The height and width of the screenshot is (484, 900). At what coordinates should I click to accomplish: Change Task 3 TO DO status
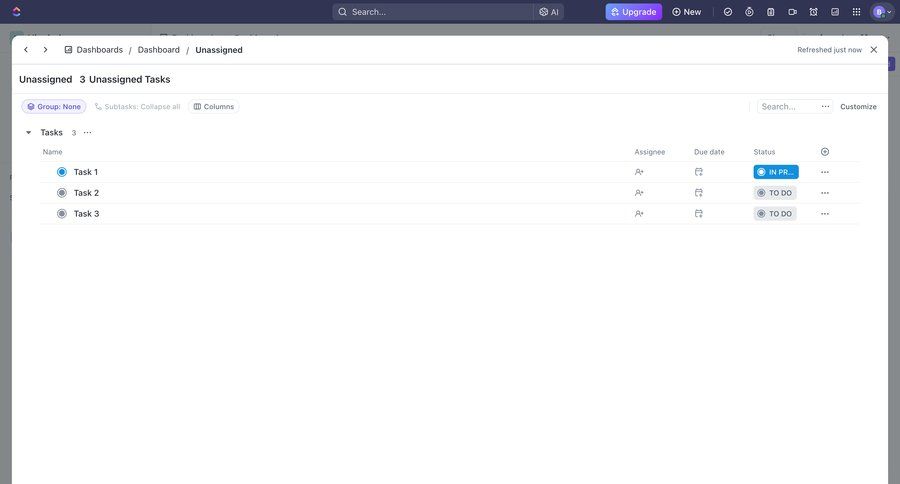[x=775, y=214]
